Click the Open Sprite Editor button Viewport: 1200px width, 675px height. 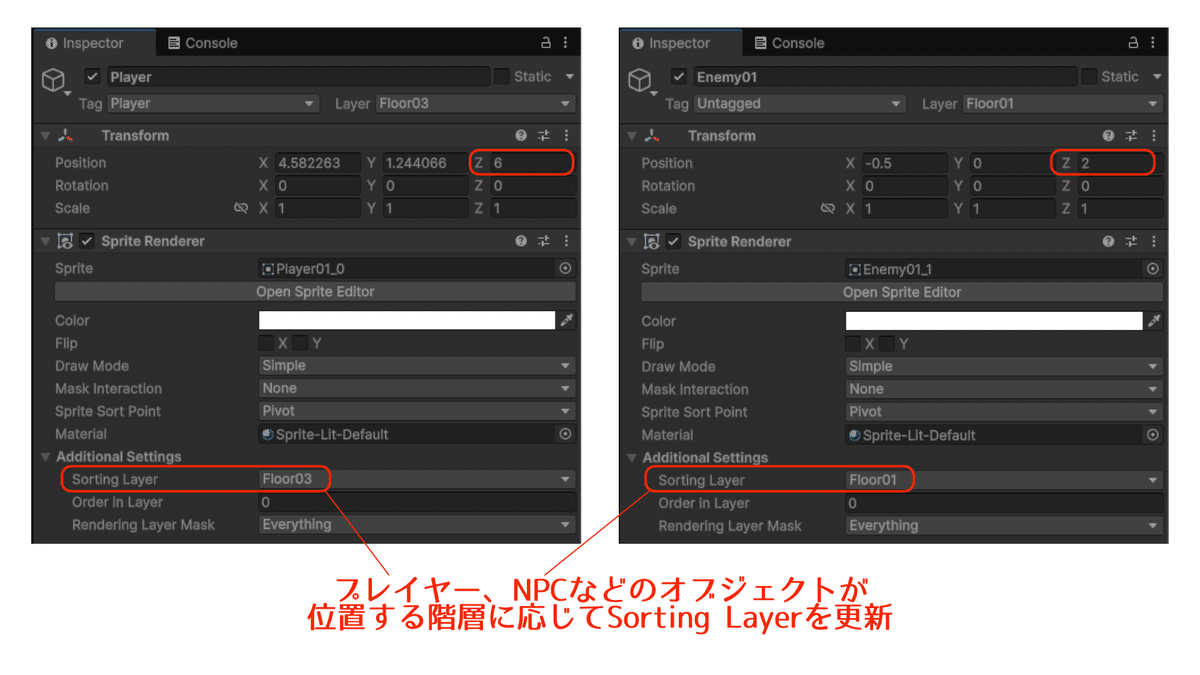[316, 291]
